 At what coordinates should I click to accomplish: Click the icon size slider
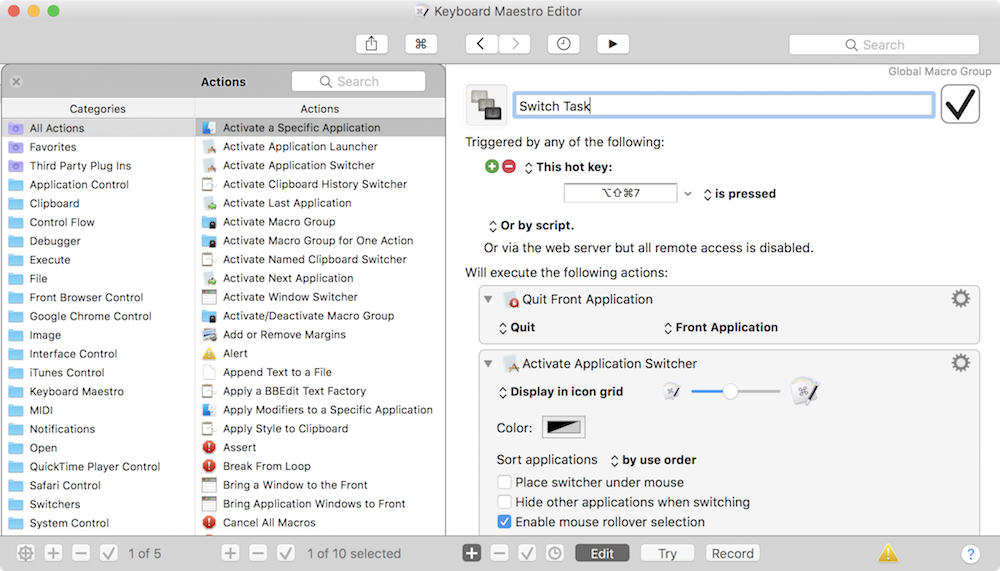pyautogui.click(x=731, y=392)
